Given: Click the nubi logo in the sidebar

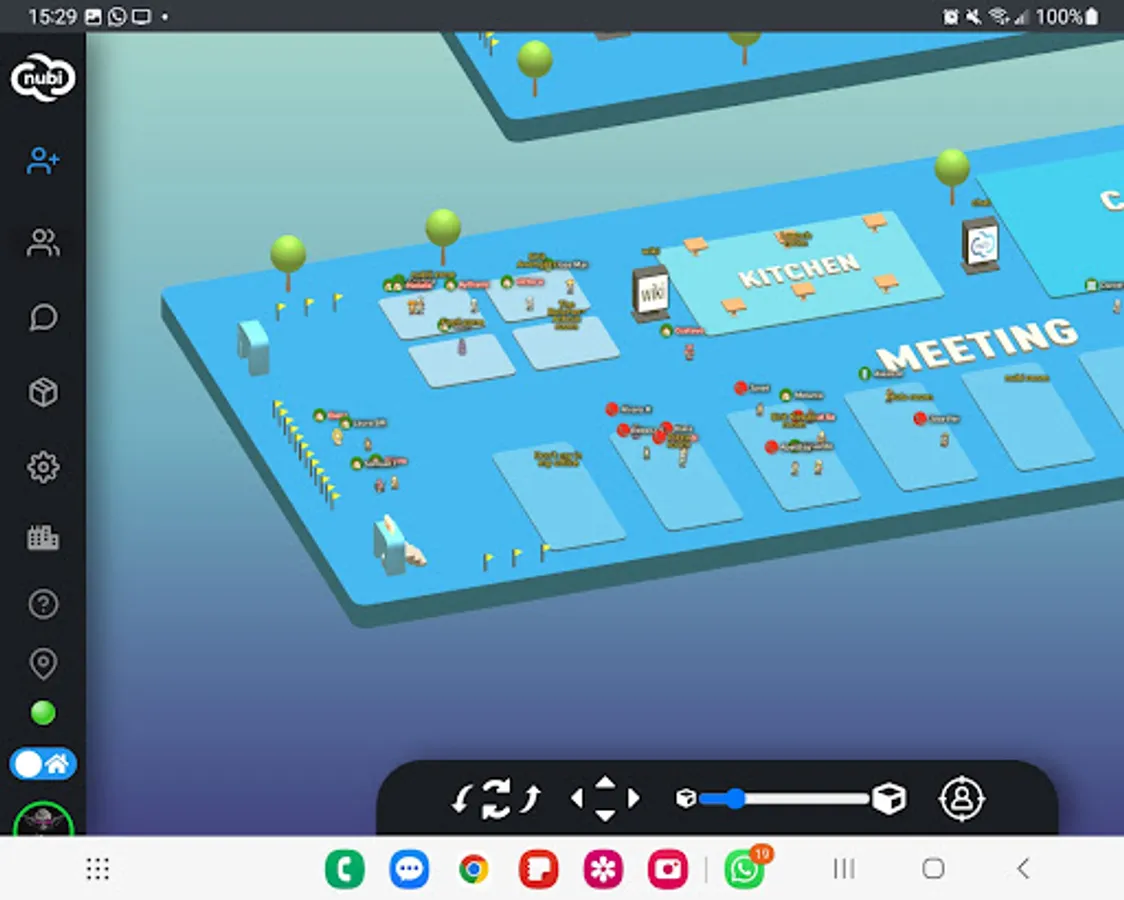Looking at the screenshot, I should click(43, 77).
